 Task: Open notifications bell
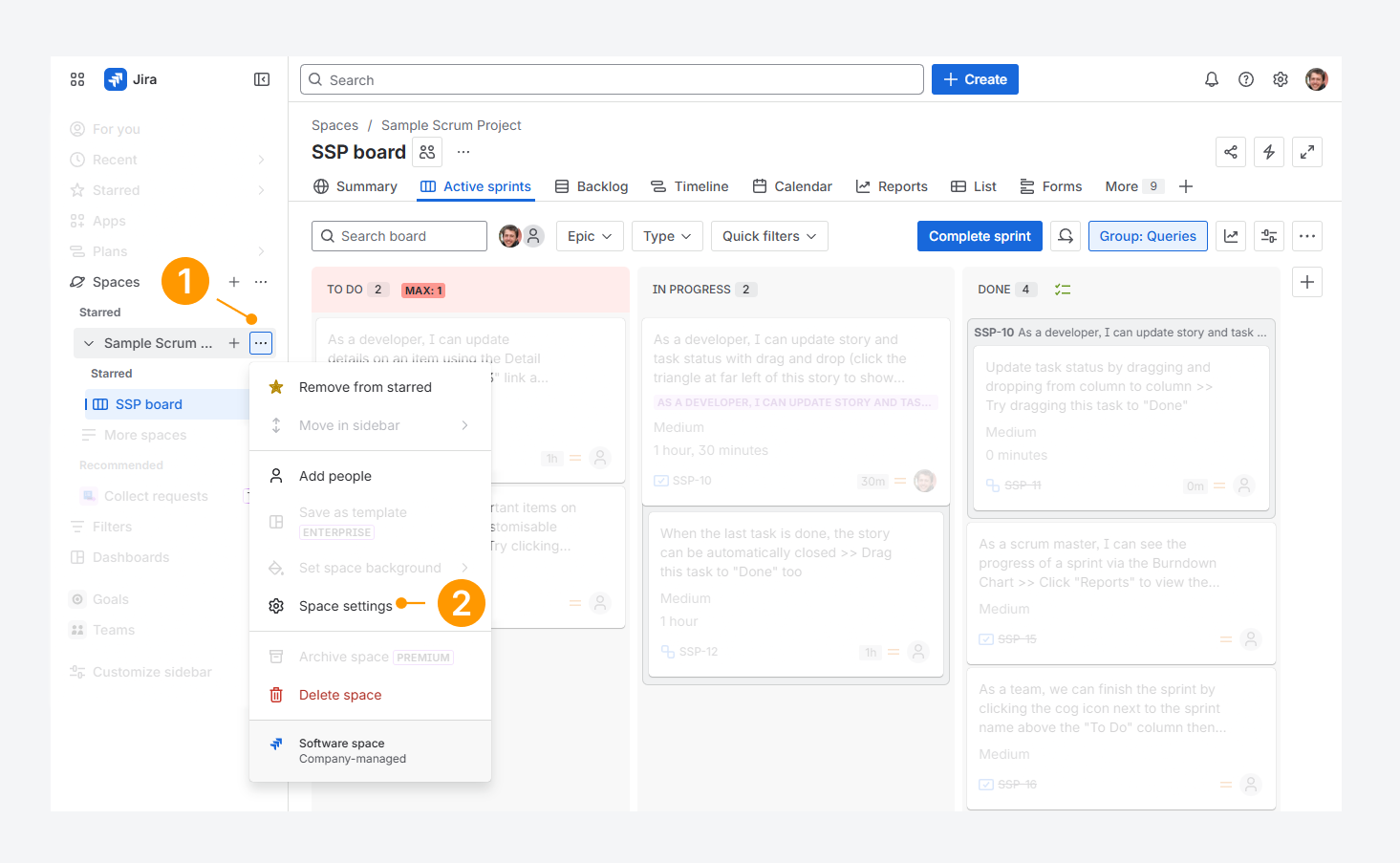[1212, 79]
